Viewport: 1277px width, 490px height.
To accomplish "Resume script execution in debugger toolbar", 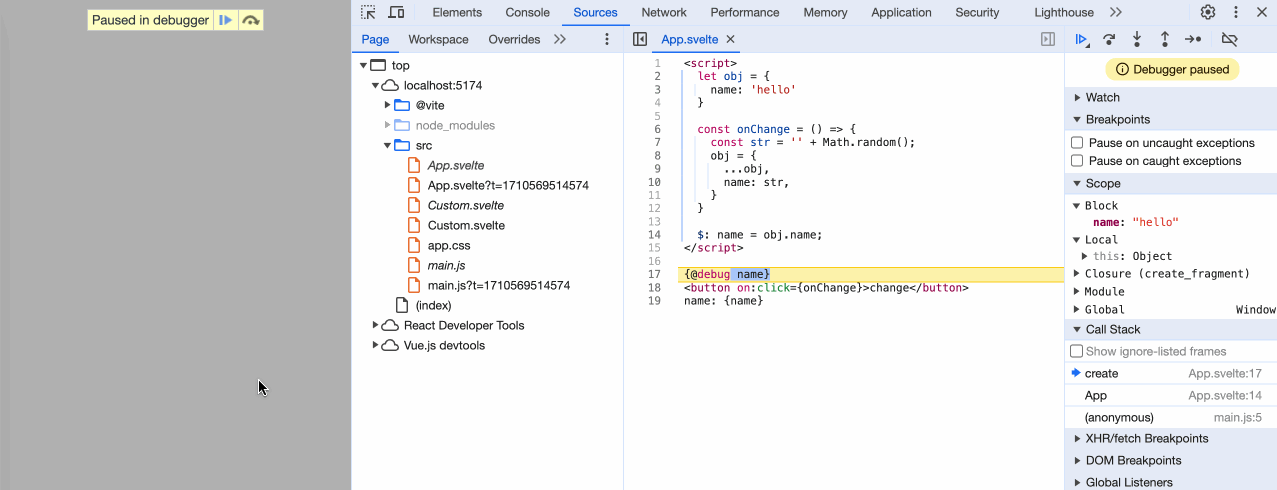I will 1081,39.
